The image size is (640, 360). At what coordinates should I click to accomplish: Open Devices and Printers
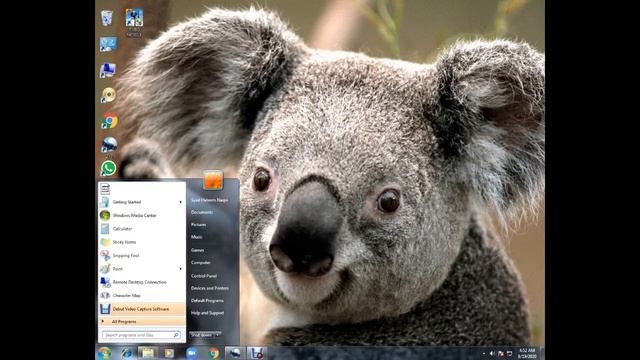pyautogui.click(x=210, y=288)
